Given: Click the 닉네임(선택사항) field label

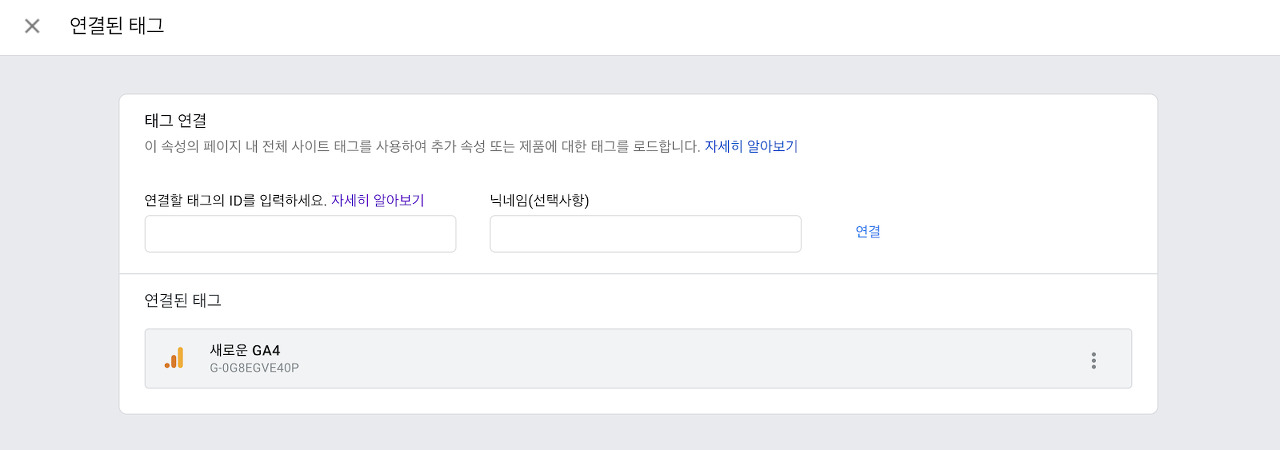Looking at the screenshot, I should tap(539, 200).
